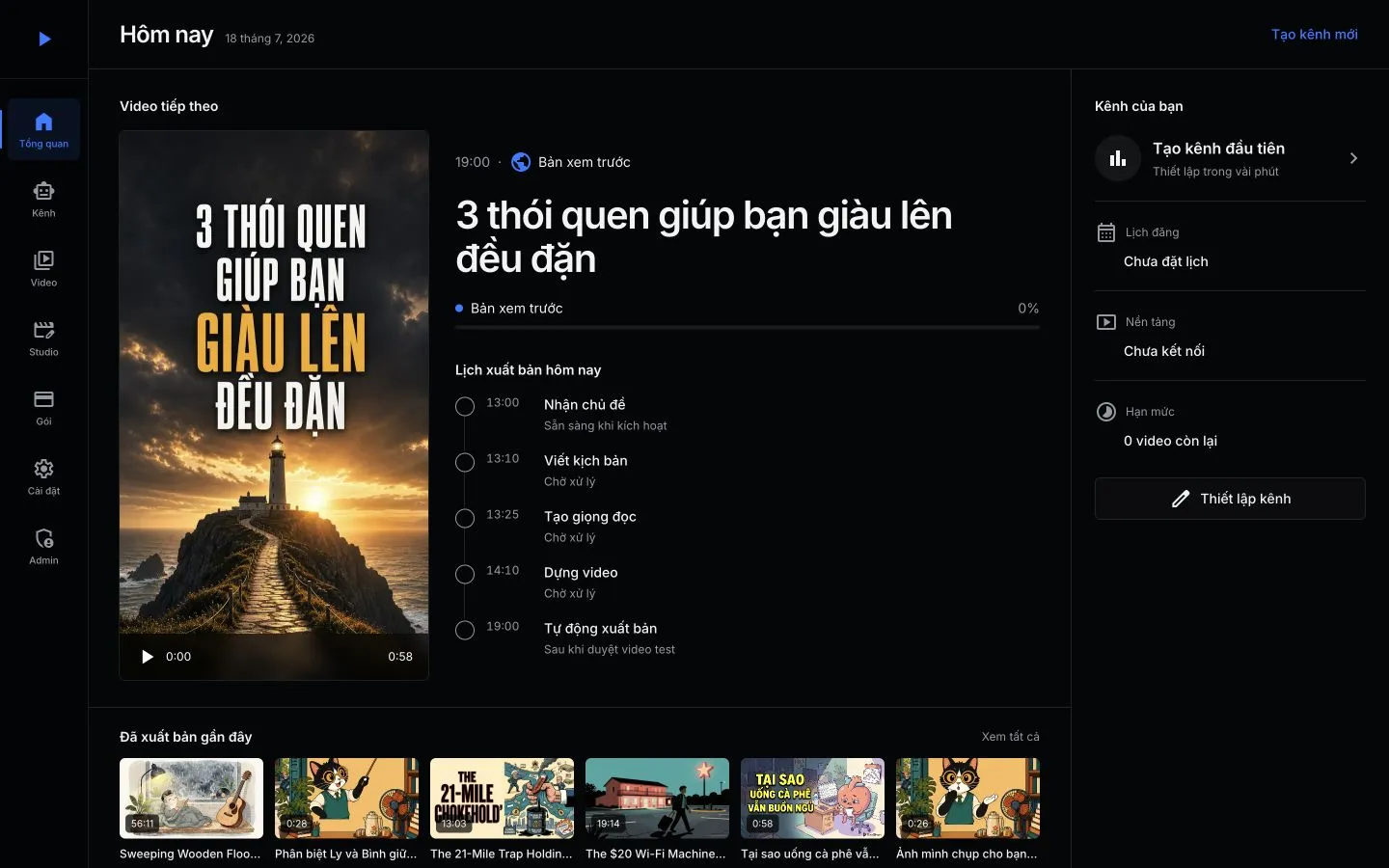Screen dimensions: 1389x868
Task: Click the Tự động xuất bản row label
Action: coord(600,629)
